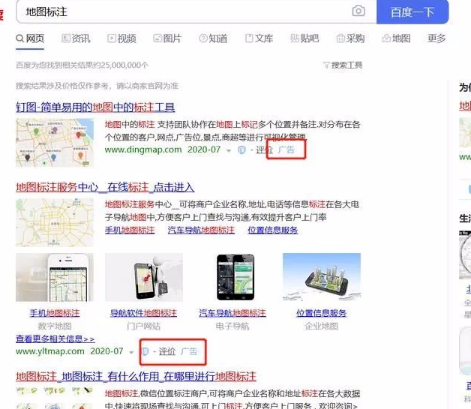
Task: Click the 3D city image above 企业地图
Action: point(322,277)
